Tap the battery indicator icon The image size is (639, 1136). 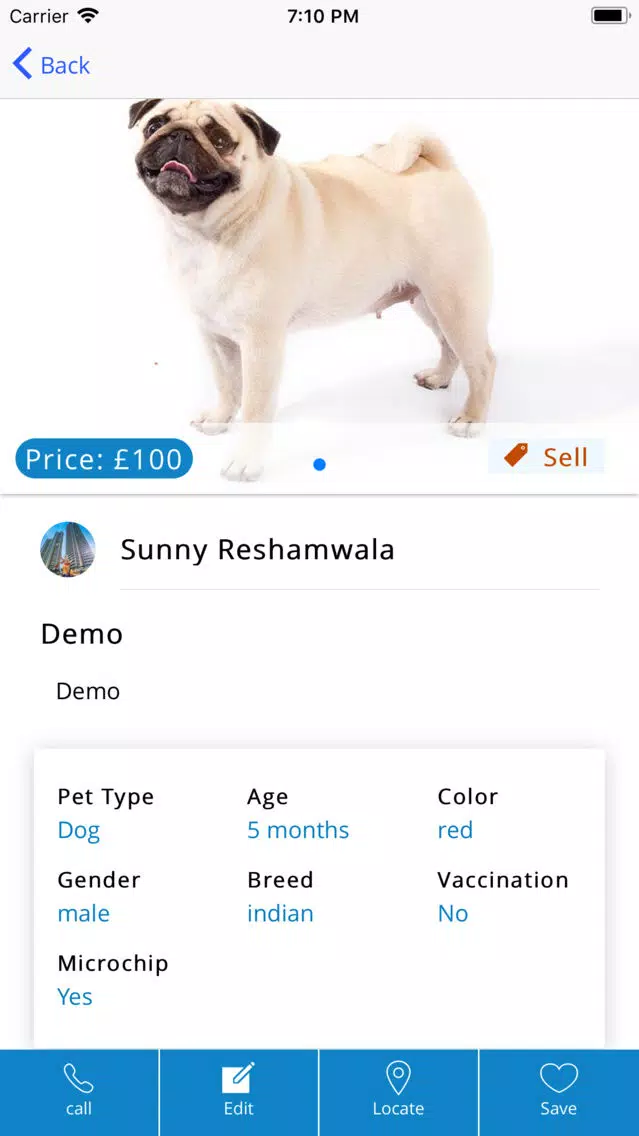pos(610,16)
